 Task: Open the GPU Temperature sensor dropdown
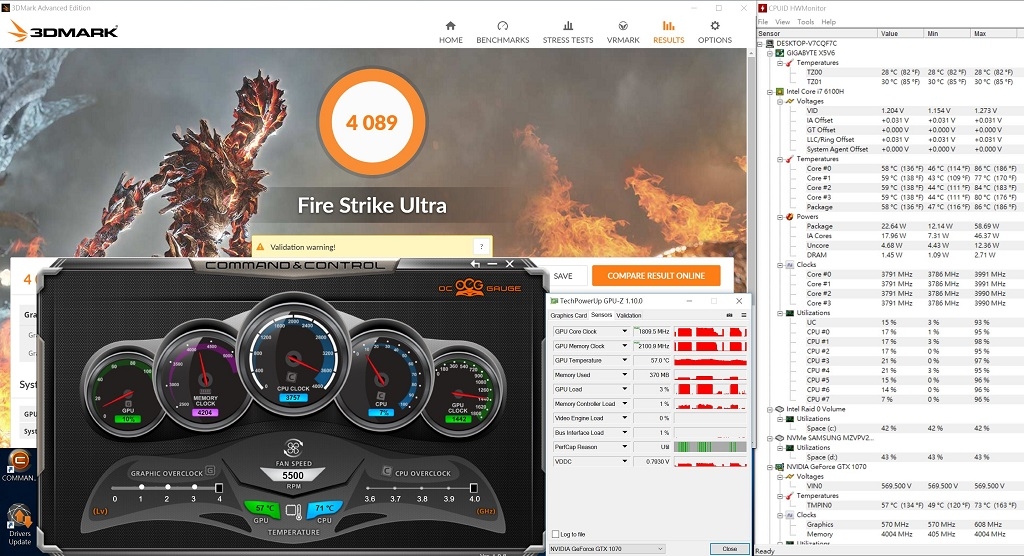(624, 360)
